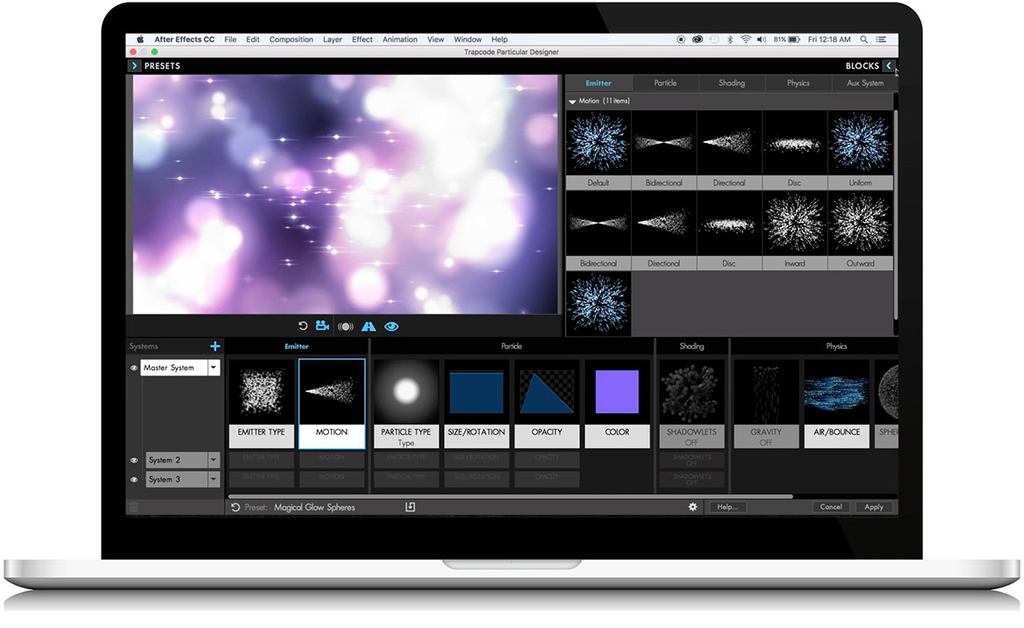This screenshot has width=1024, height=628.
Task: Click the trash icon below the systems list
Action: [133, 507]
